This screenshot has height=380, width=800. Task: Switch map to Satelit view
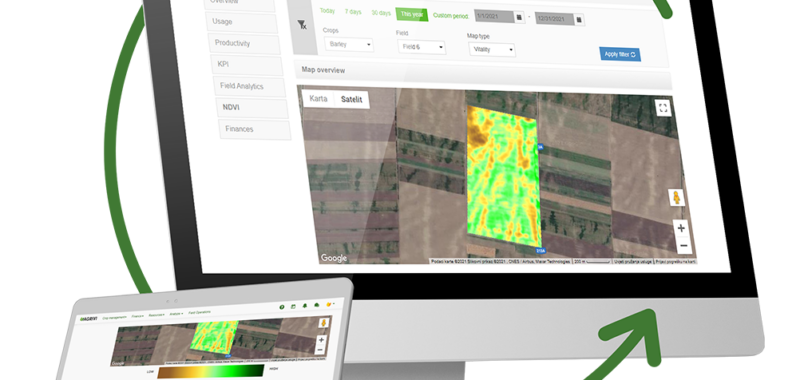coord(352,99)
